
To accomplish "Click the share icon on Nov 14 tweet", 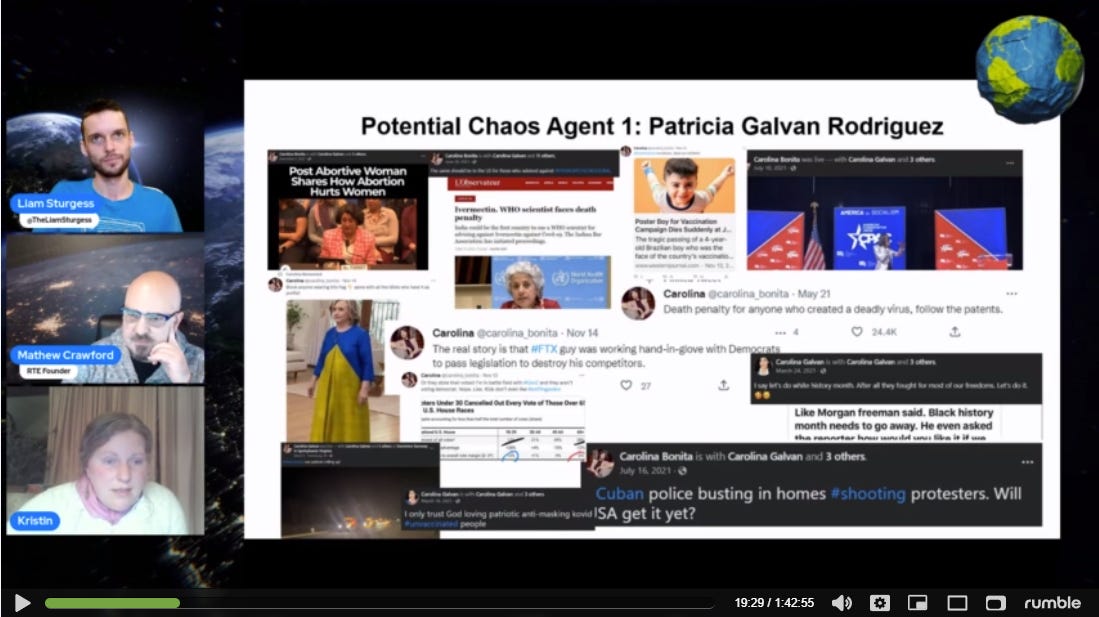I will pyautogui.click(x=723, y=385).
